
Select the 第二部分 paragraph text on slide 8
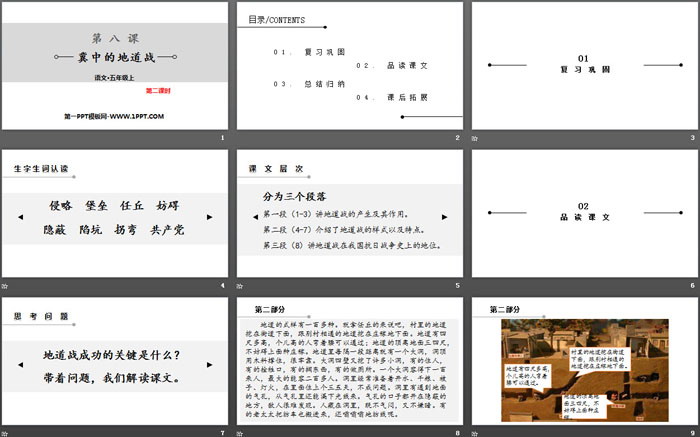pos(350,371)
